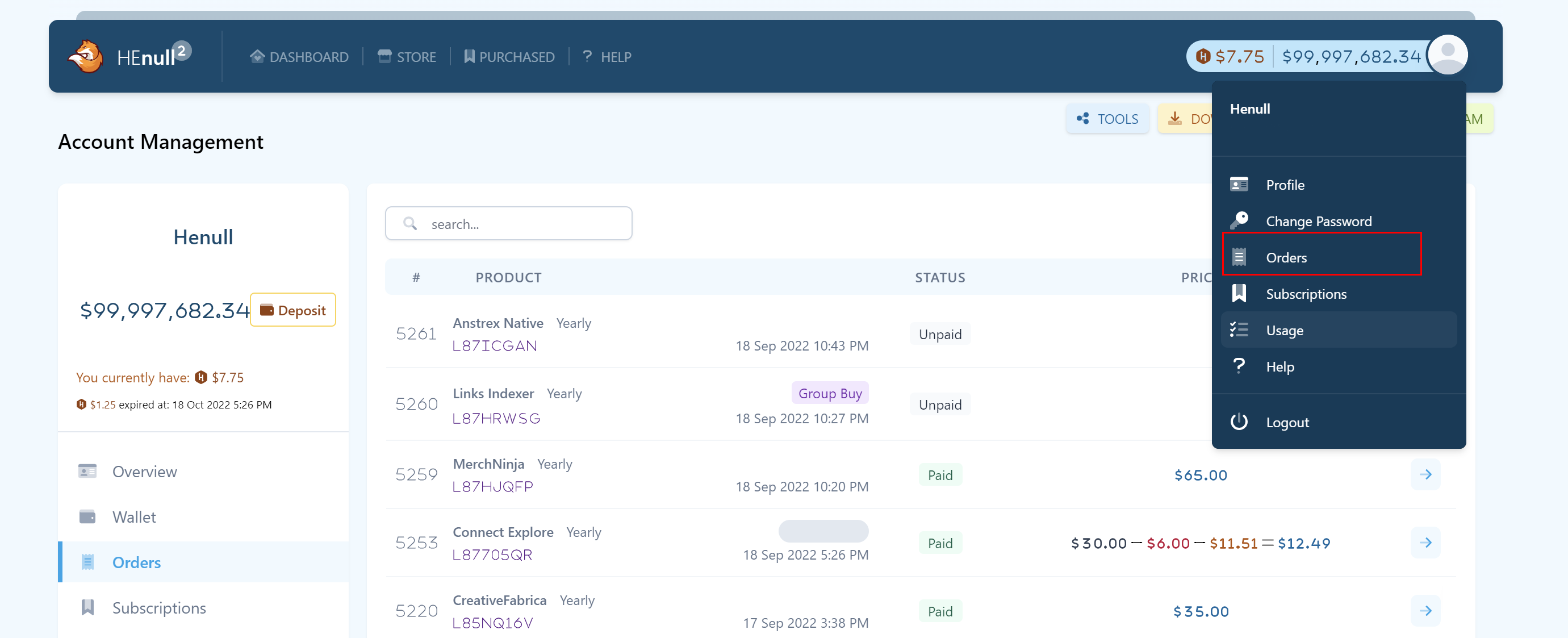Open Subscriptions in the account sidebar
This screenshot has width=1568, height=638.
tap(203, 607)
